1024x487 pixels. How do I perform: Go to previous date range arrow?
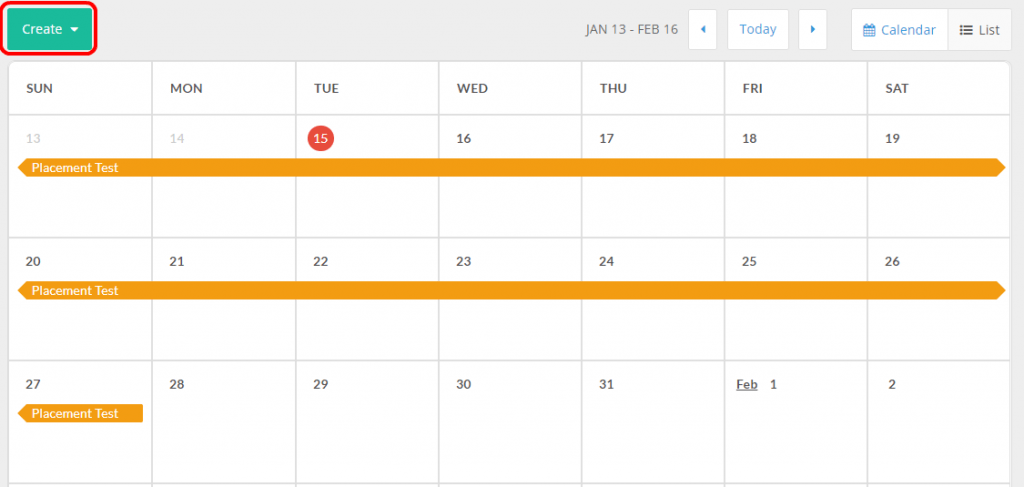(x=702, y=30)
